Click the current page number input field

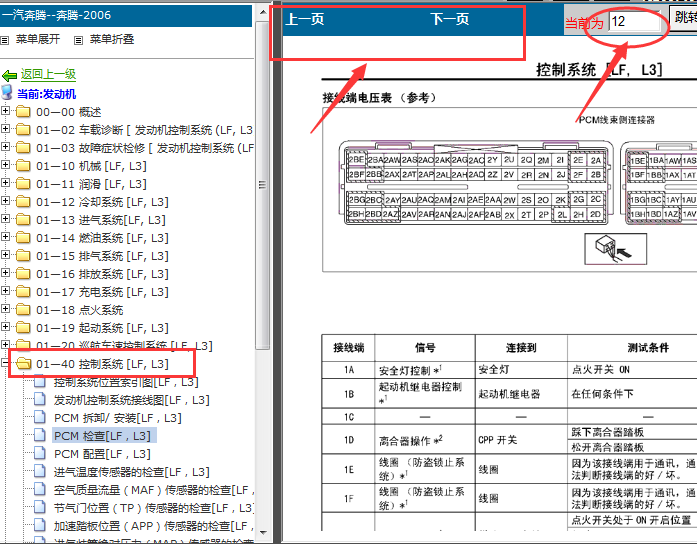click(x=634, y=21)
